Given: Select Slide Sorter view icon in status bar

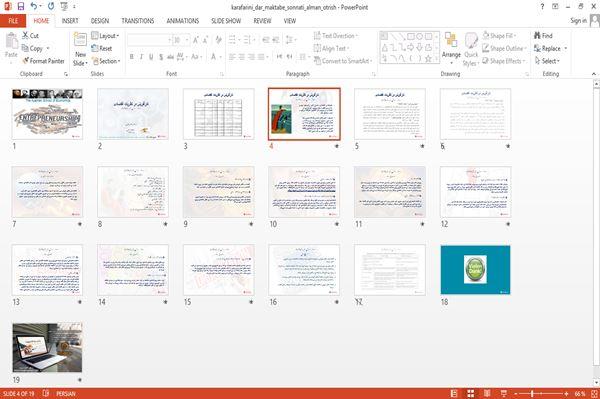Looking at the screenshot, I should [471, 393].
